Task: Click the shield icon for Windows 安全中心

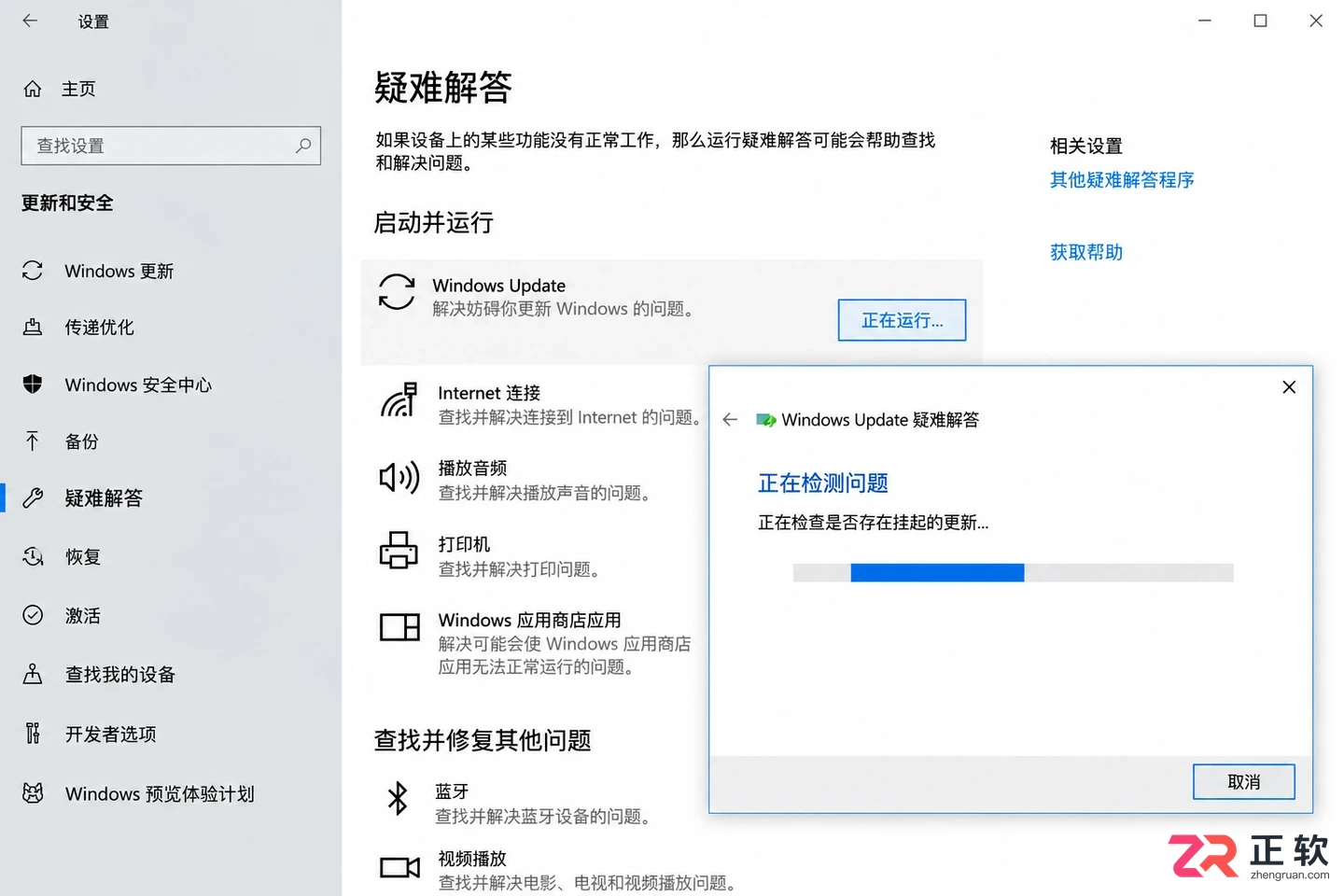Action: (x=33, y=385)
